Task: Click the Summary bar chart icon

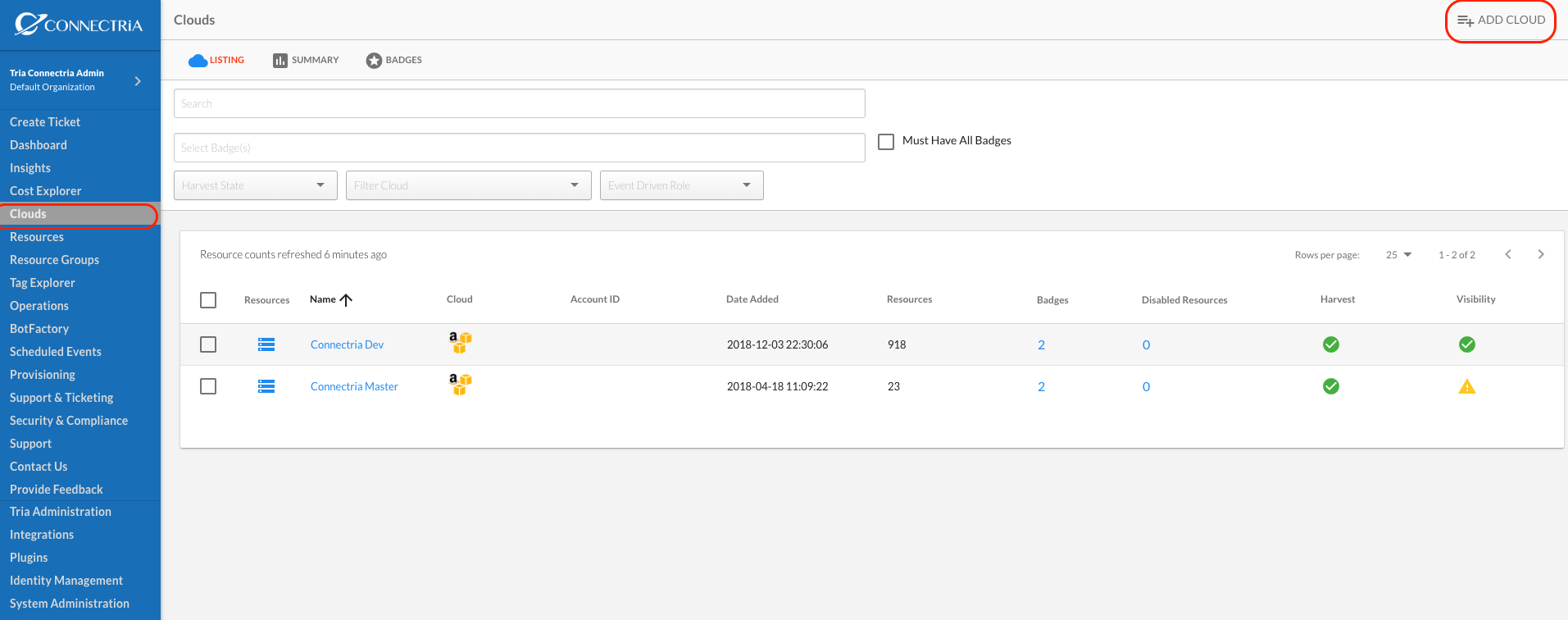Action: [280, 61]
